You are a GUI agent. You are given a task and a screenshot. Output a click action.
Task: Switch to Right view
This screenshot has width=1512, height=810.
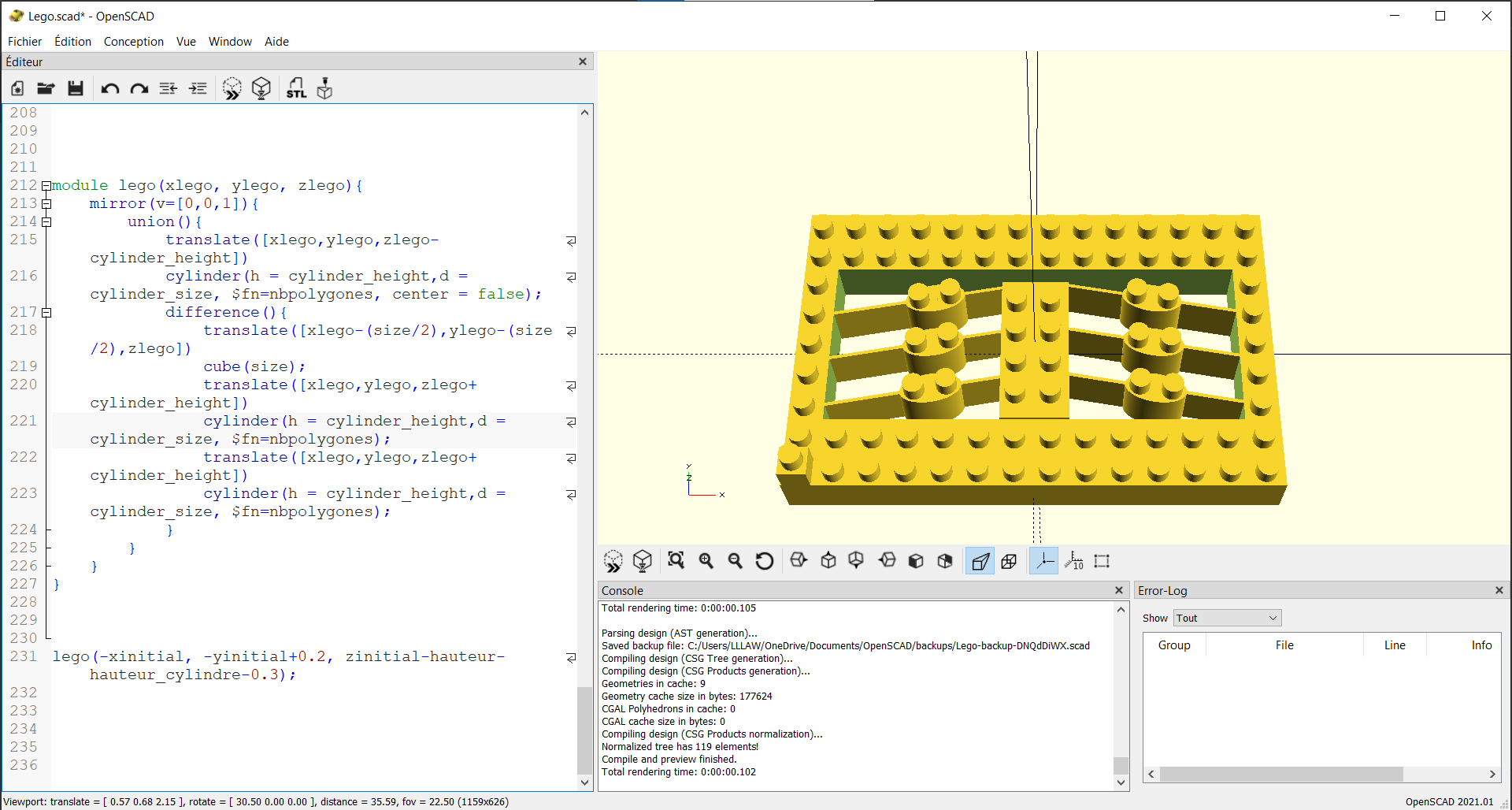pos(799,561)
